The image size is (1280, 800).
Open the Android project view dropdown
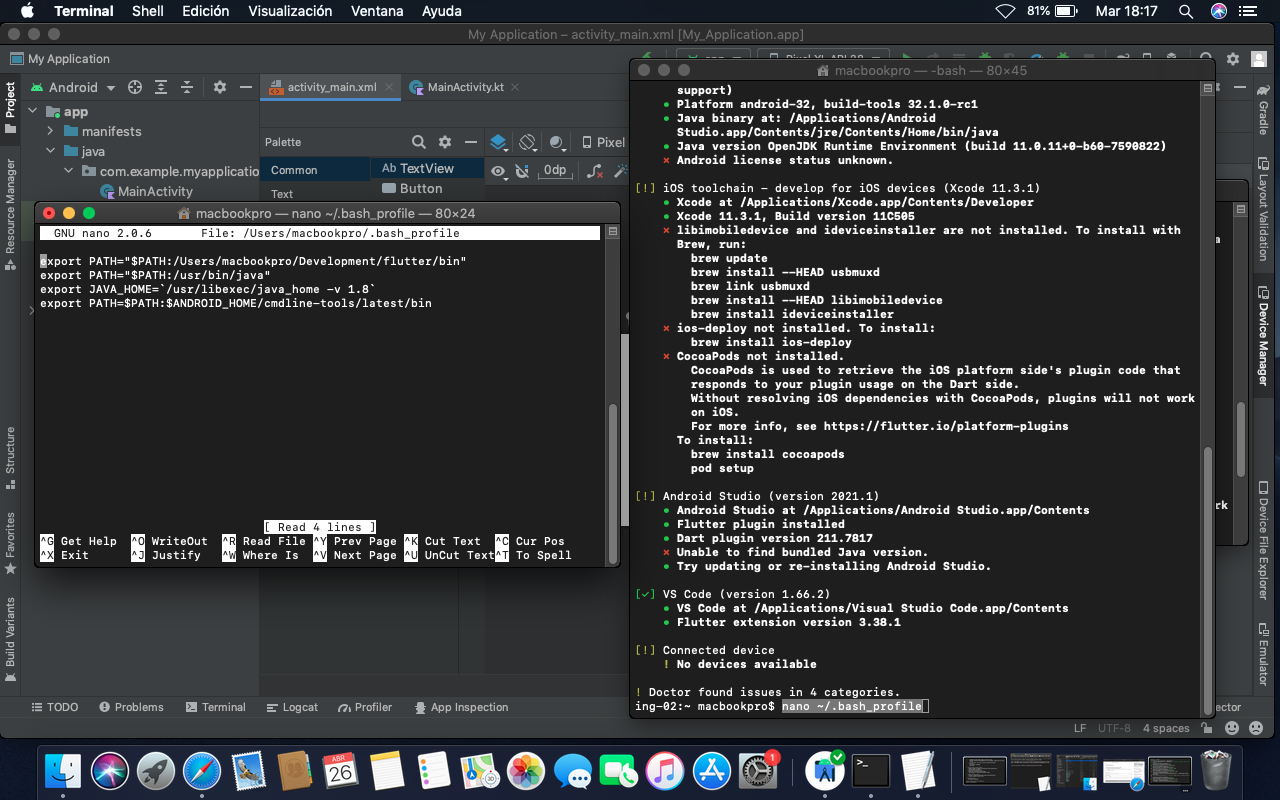click(73, 87)
